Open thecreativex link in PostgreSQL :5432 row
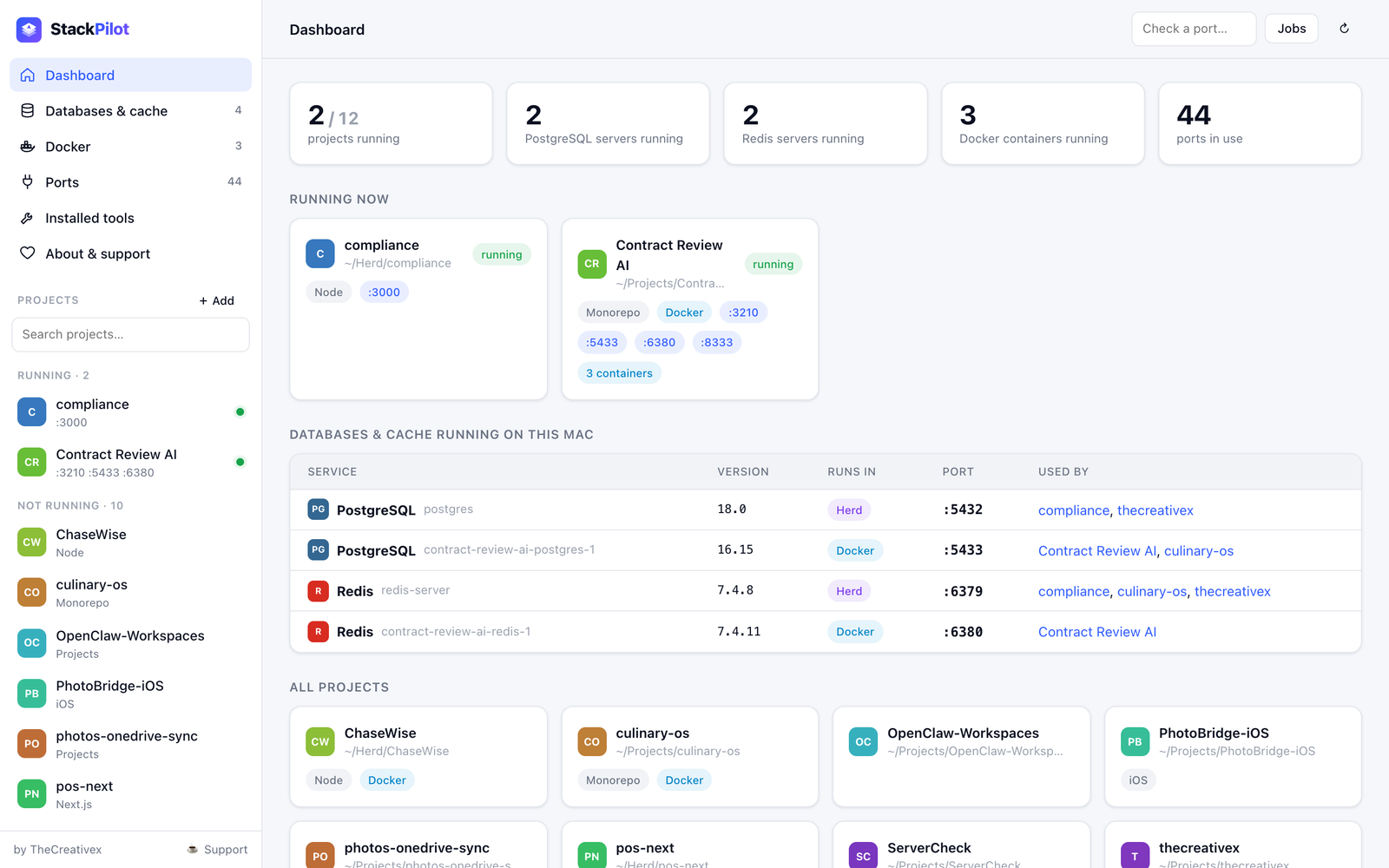The image size is (1389, 868). (1155, 510)
